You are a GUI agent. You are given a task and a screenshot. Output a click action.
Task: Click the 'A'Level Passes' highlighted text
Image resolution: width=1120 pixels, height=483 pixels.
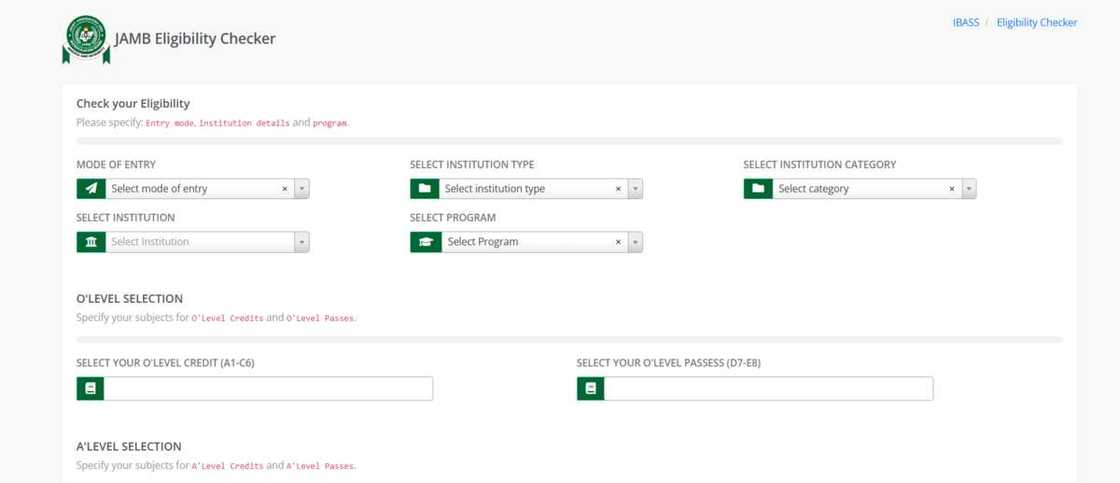tap(320, 467)
